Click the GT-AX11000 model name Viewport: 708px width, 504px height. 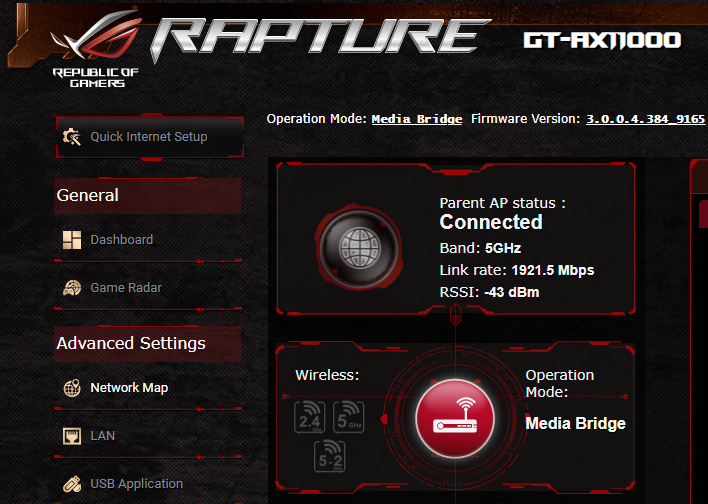pyautogui.click(x=602, y=41)
